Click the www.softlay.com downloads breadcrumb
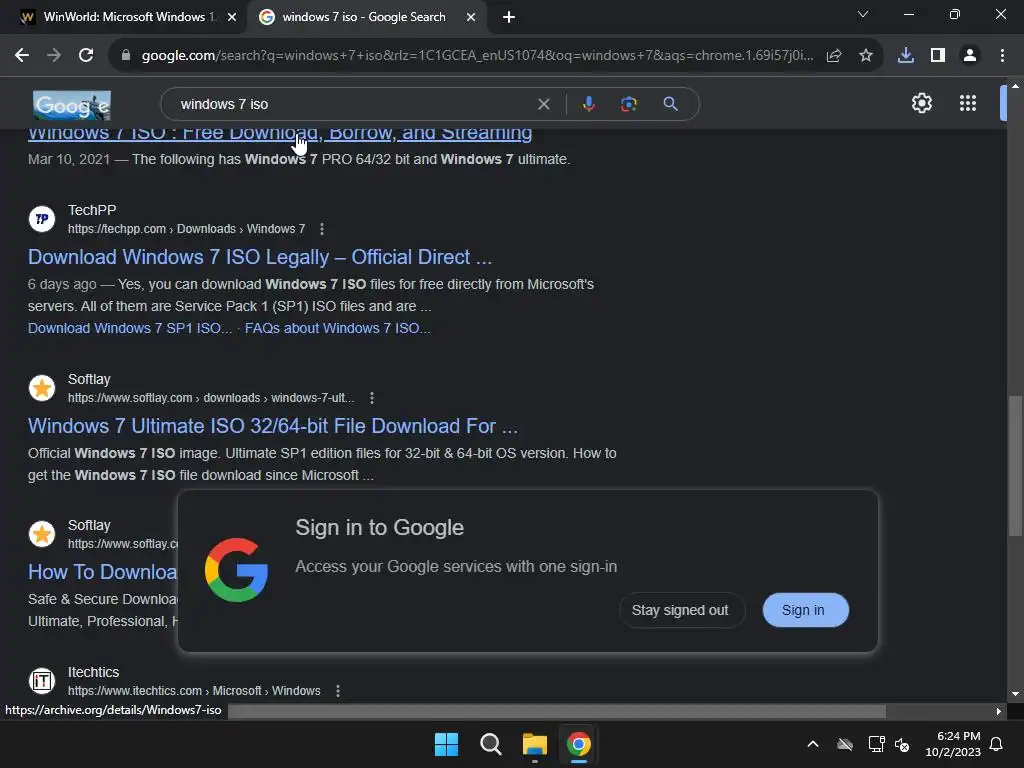This screenshot has width=1024, height=768. pyautogui.click(x=212, y=398)
